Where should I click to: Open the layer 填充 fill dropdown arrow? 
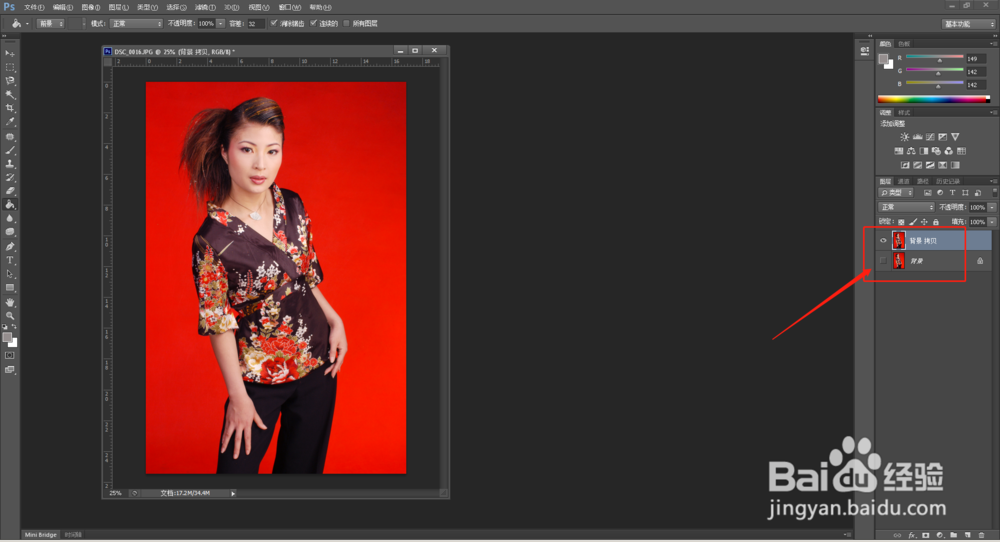pyautogui.click(x=992, y=222)
